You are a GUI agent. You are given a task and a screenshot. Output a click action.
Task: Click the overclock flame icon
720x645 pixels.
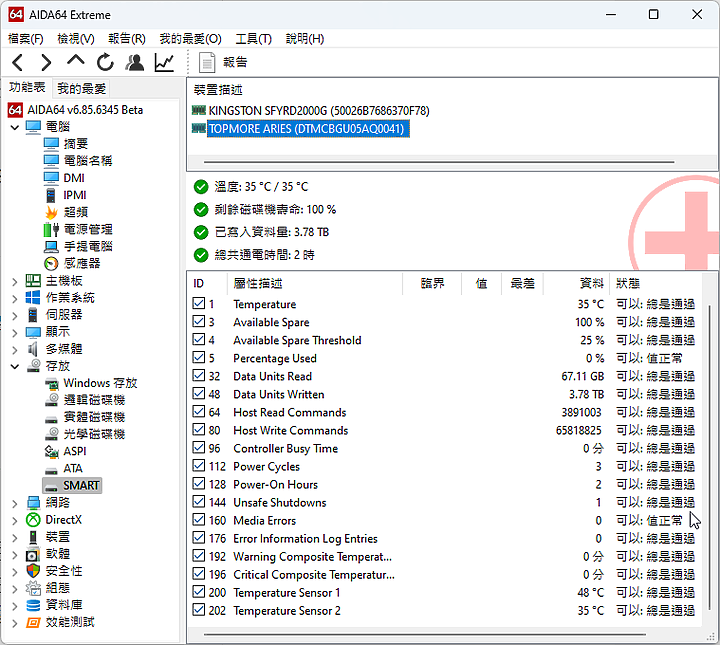coord(51,212)
